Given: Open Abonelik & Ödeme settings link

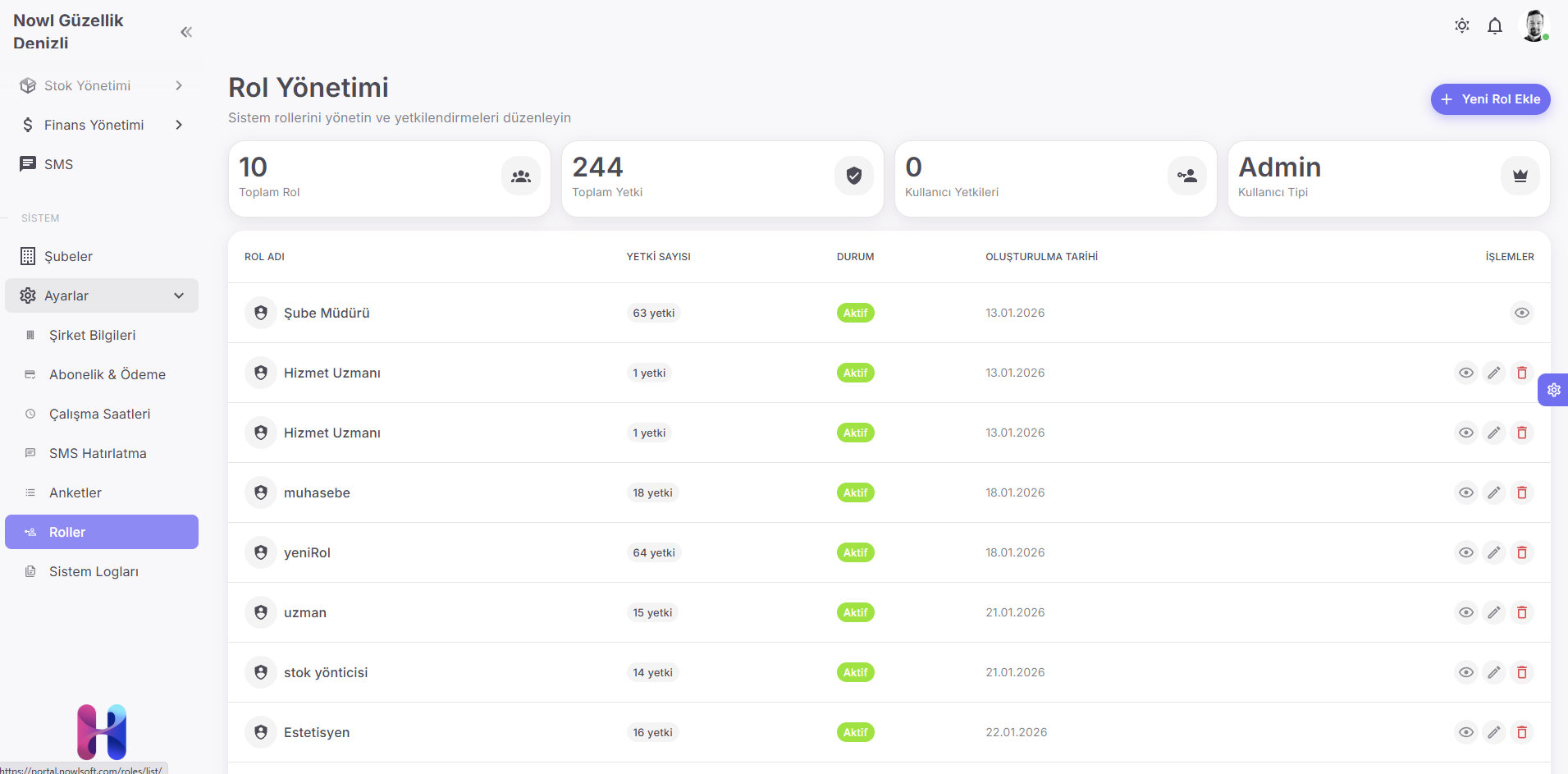Looking at the screenshot, I should click(x=107, y=374).
